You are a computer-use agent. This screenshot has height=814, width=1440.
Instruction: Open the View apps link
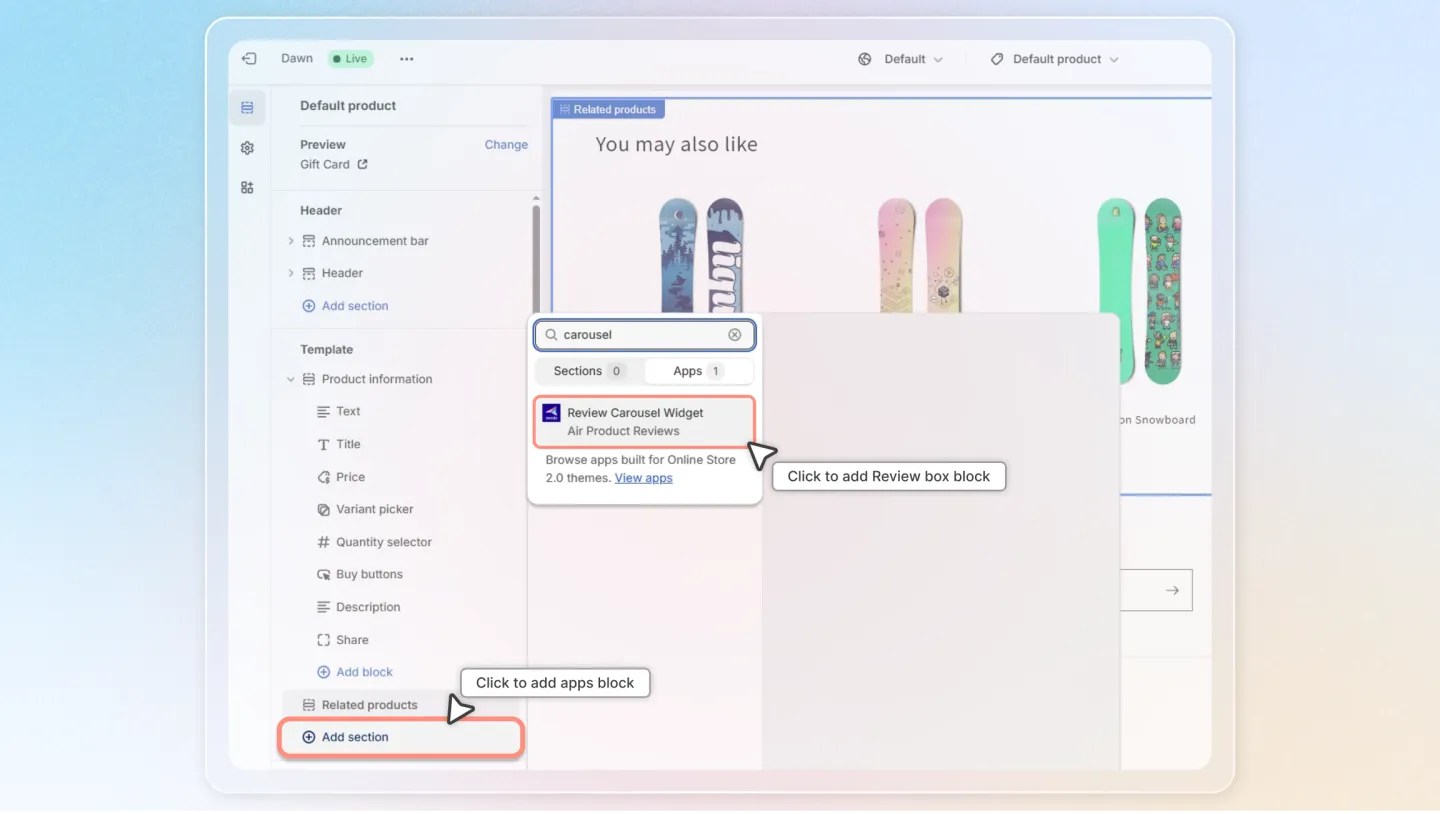[x=644, y=478]
